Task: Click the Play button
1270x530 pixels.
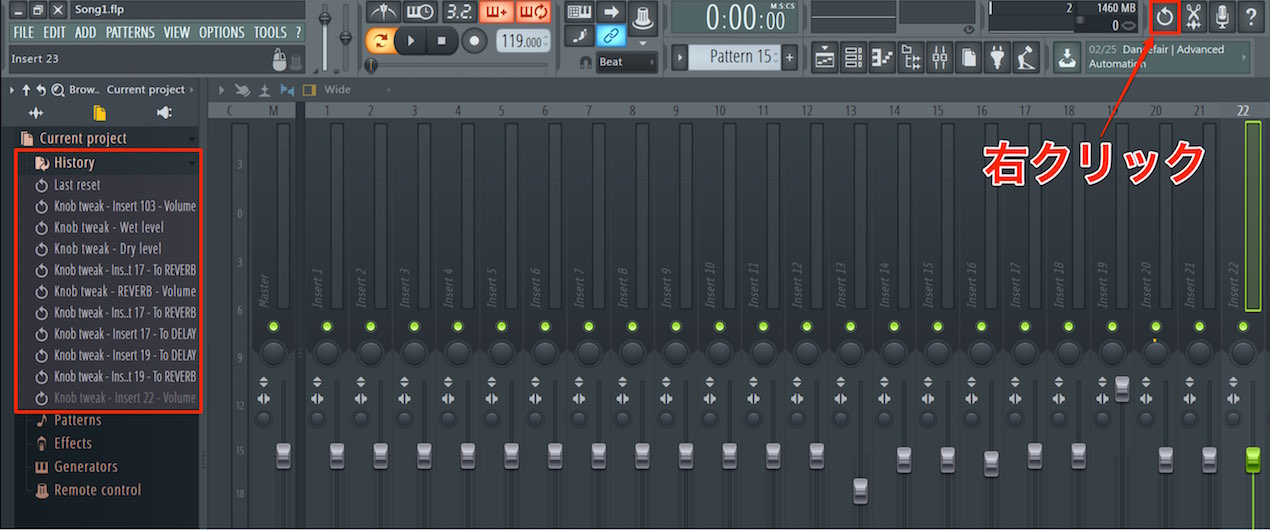Action: point(410,41)
